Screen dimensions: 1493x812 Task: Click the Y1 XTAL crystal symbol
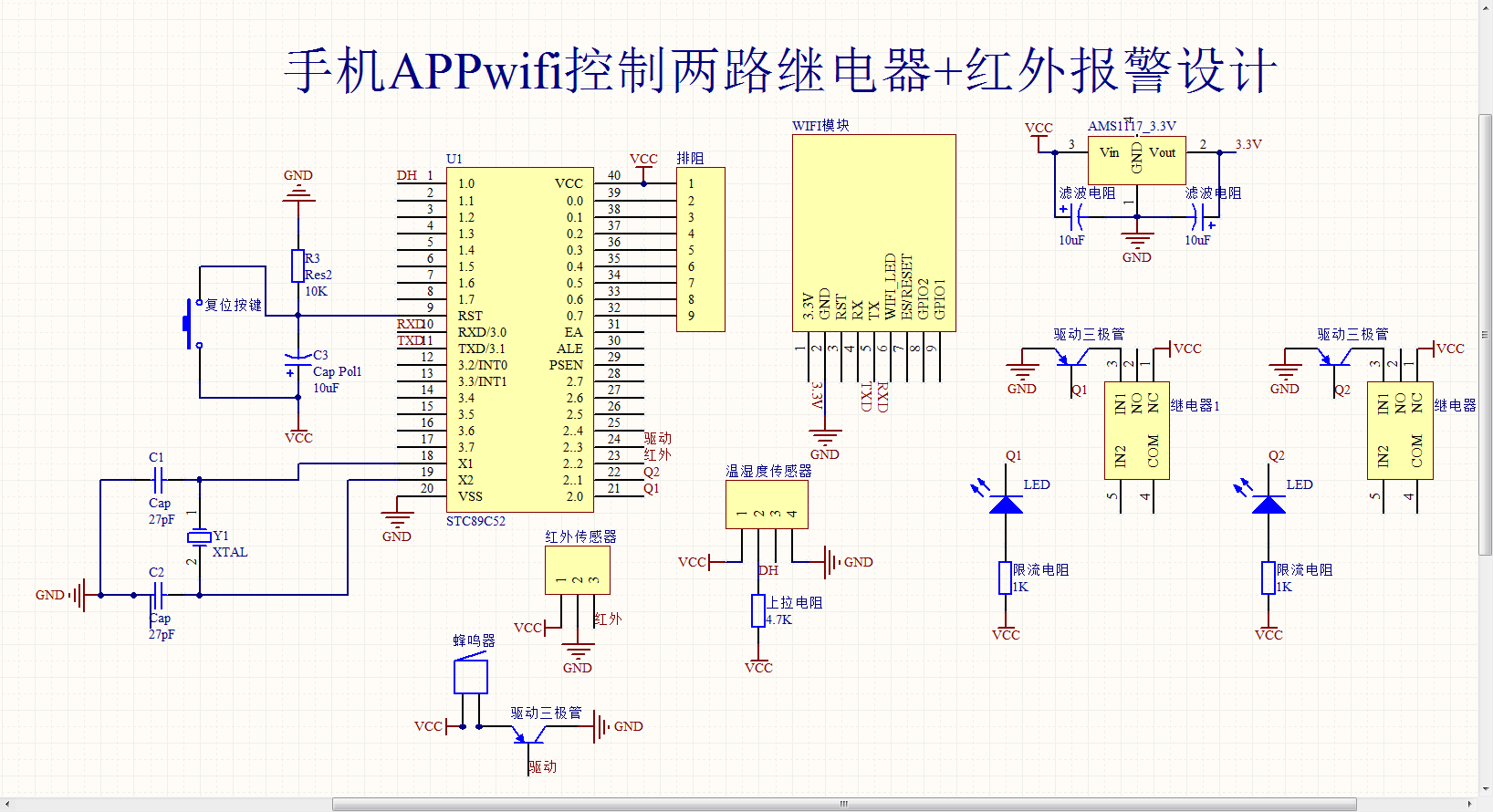pos(199,536)
